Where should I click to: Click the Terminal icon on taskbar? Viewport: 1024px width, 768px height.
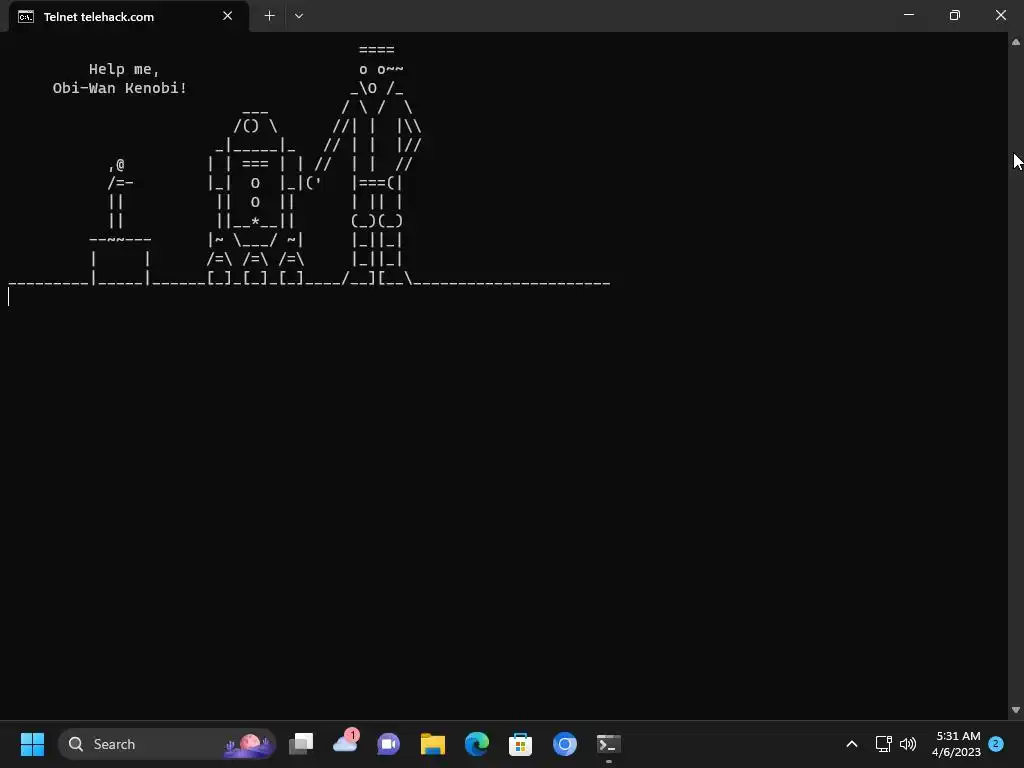[x=609, y=744]
